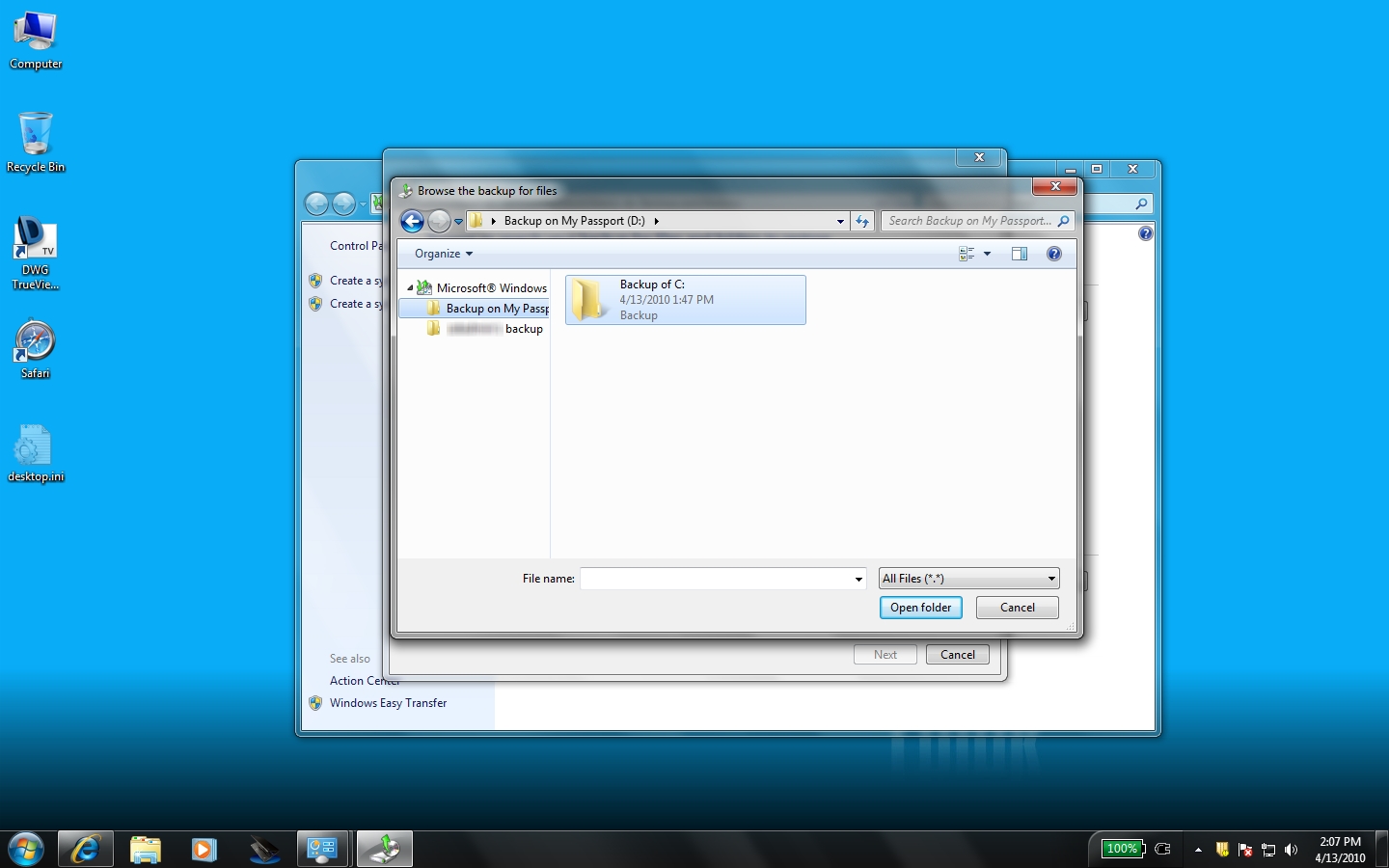Screen dimensions: 1389x868
Task: Click the Search Backup on My Passport field
Action: (969, 221)
